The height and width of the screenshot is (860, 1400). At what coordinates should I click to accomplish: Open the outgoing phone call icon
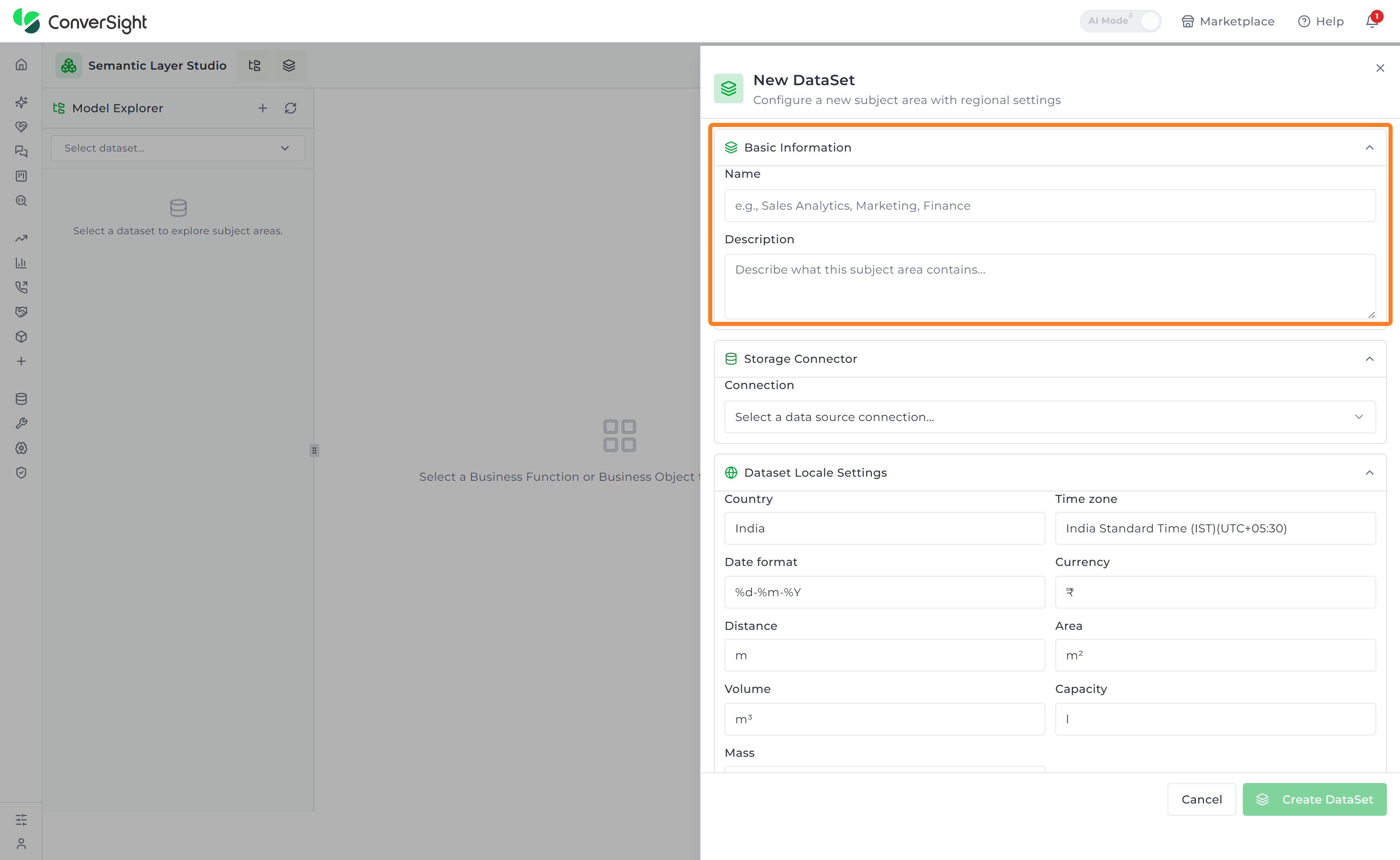pyautogui.click(x=21, y=287)
